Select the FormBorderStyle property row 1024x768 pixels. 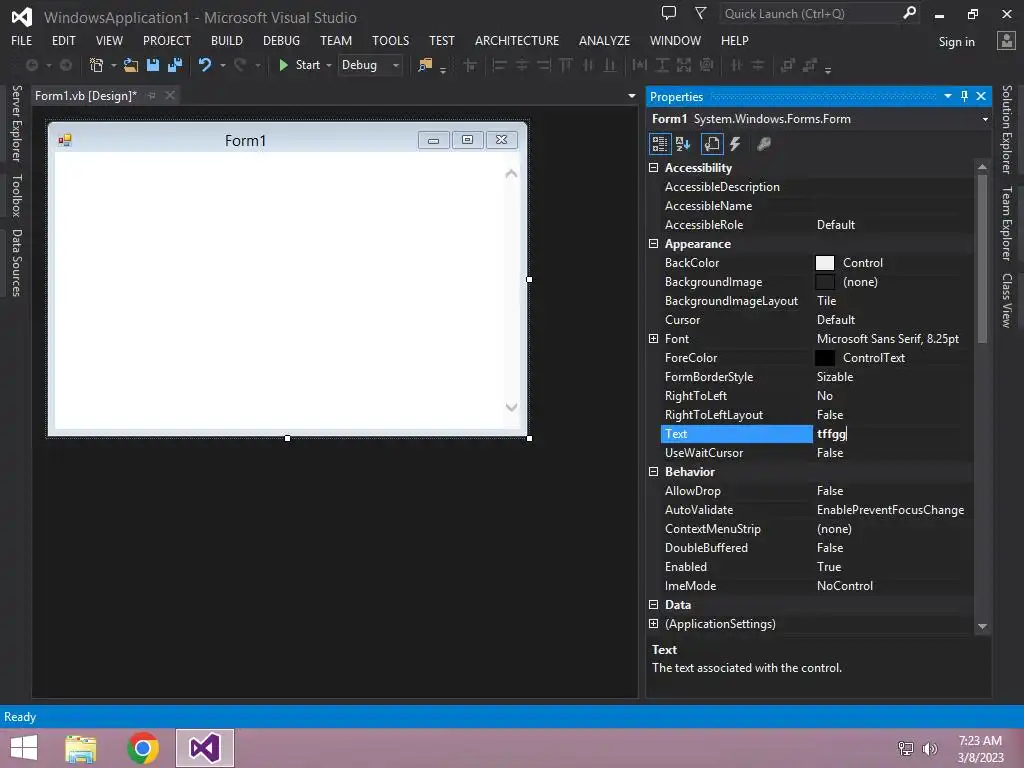point(816,377)
